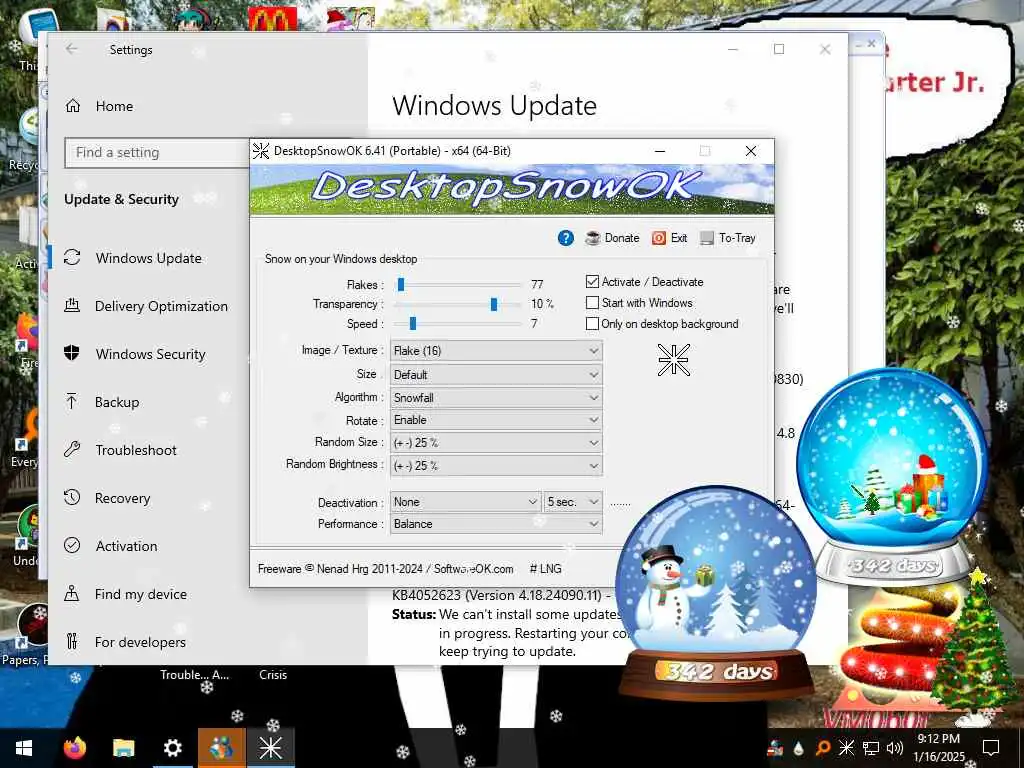
Task: Click the Windows Security shield icon
Action: (x=72, y=353)
